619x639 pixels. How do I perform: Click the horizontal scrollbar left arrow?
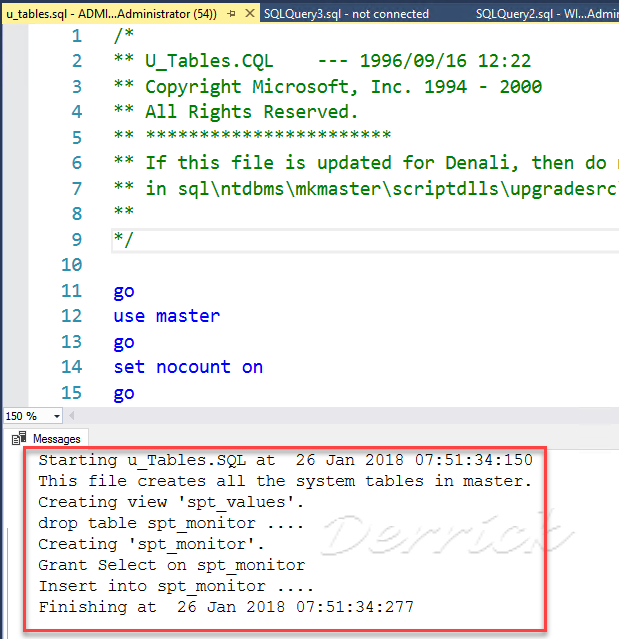tap(72, 415)
